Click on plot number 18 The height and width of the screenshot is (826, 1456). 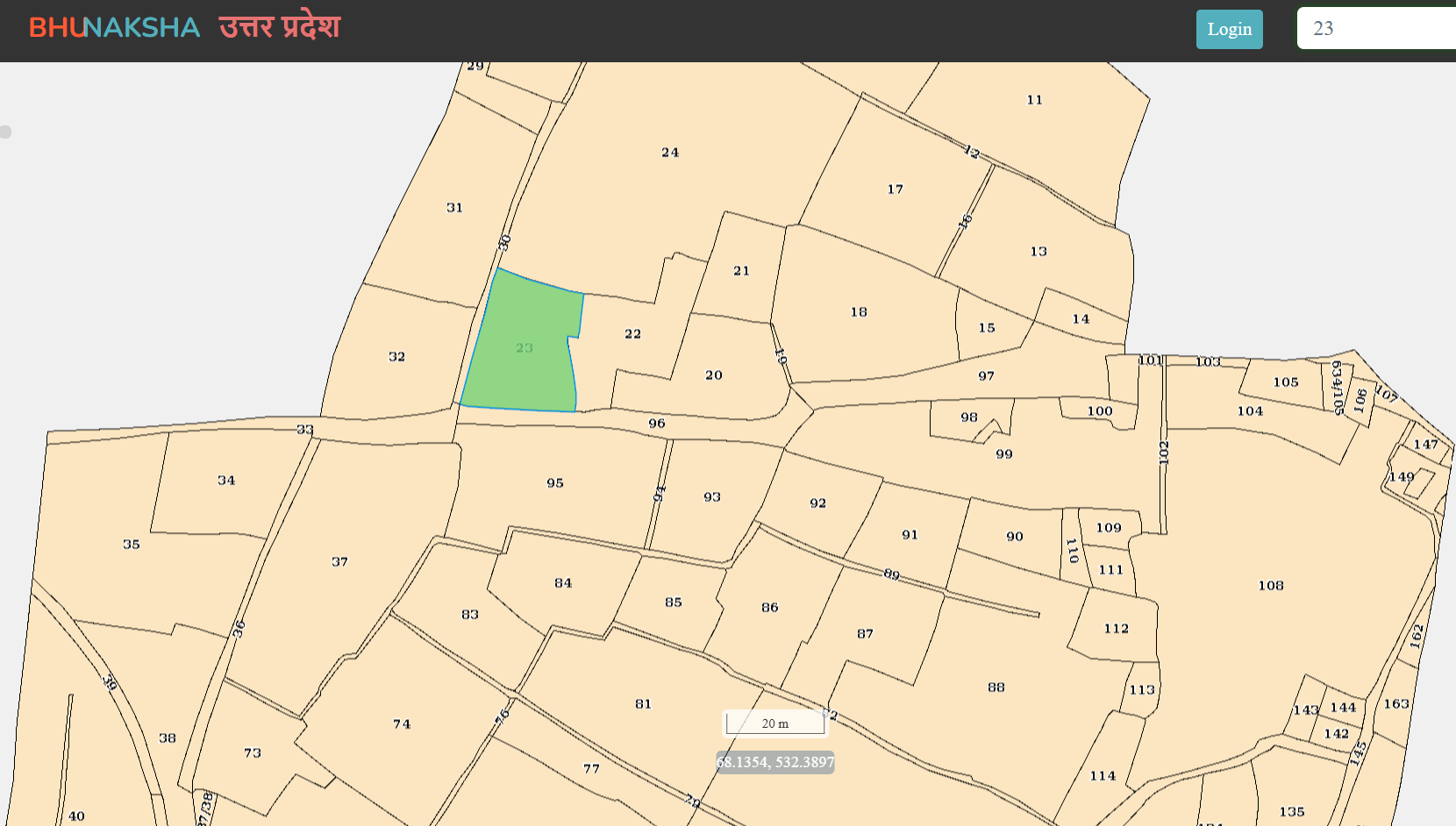[859, 312]
